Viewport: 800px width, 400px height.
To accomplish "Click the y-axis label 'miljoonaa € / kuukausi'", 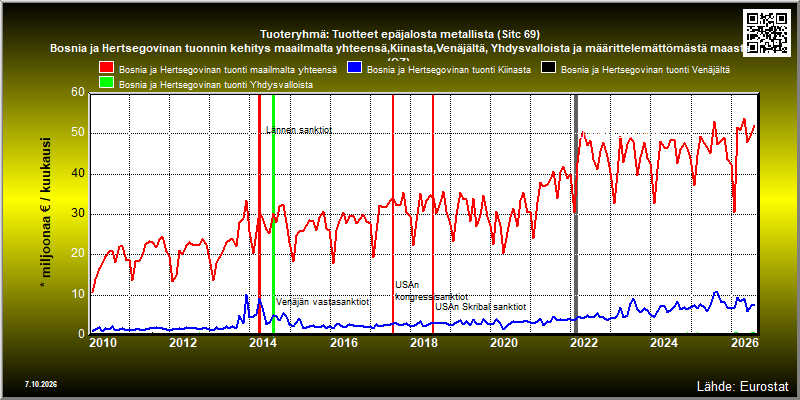I will pos(45,214).
